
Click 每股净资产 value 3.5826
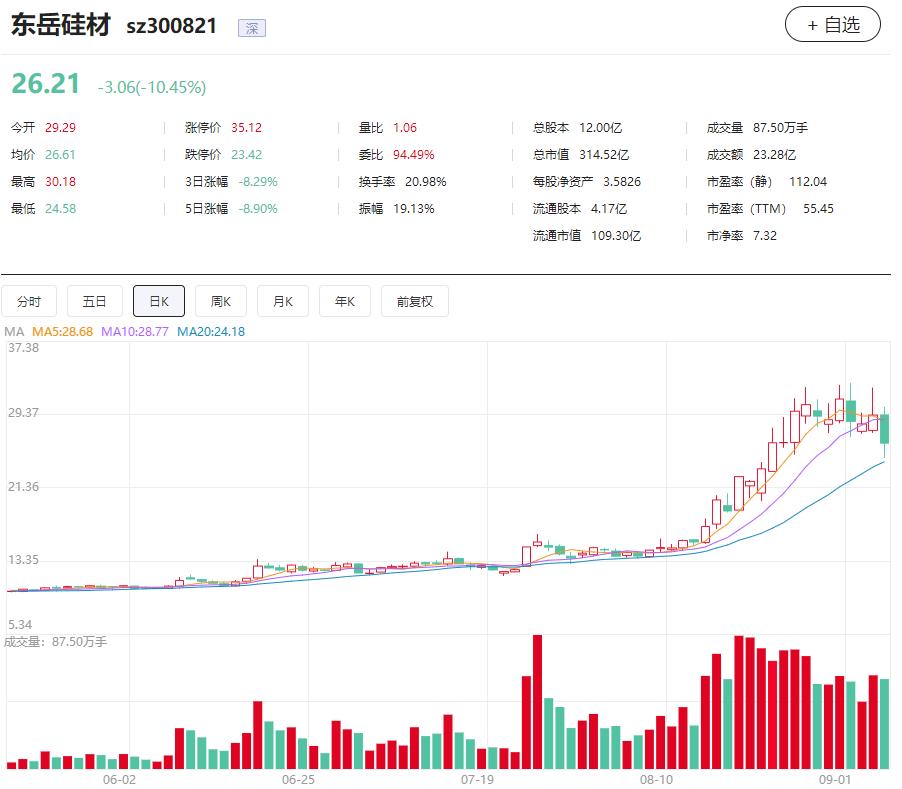(622, 182)
